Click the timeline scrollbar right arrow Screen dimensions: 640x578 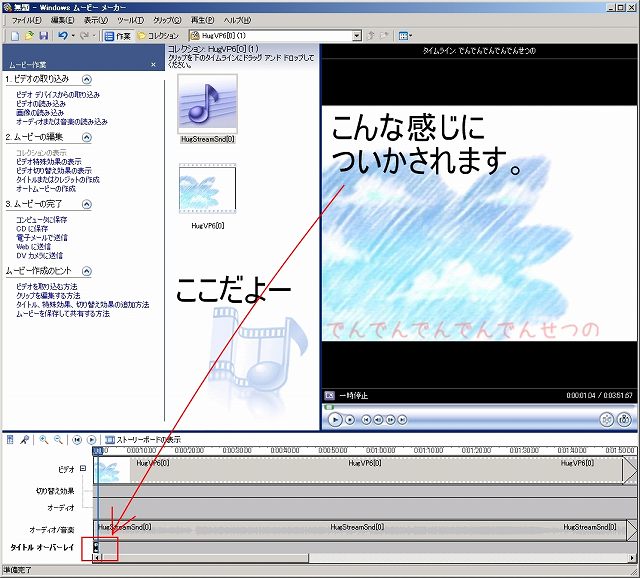point(633,558)
